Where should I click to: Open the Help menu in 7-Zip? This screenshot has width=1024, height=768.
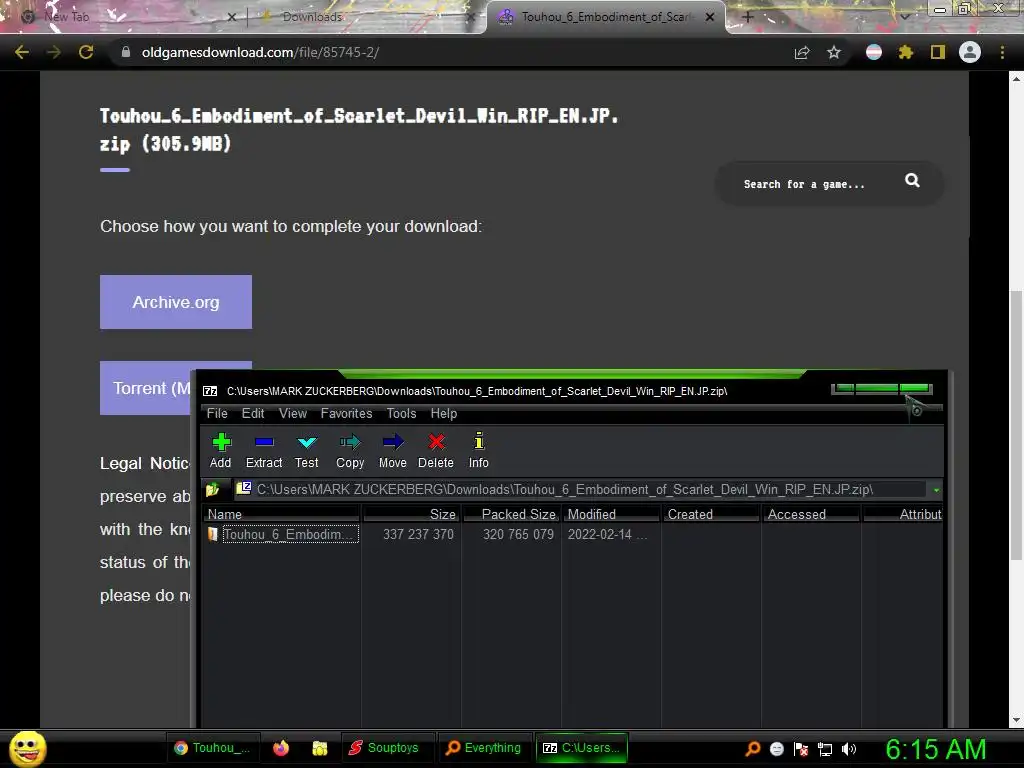point(443,413)
